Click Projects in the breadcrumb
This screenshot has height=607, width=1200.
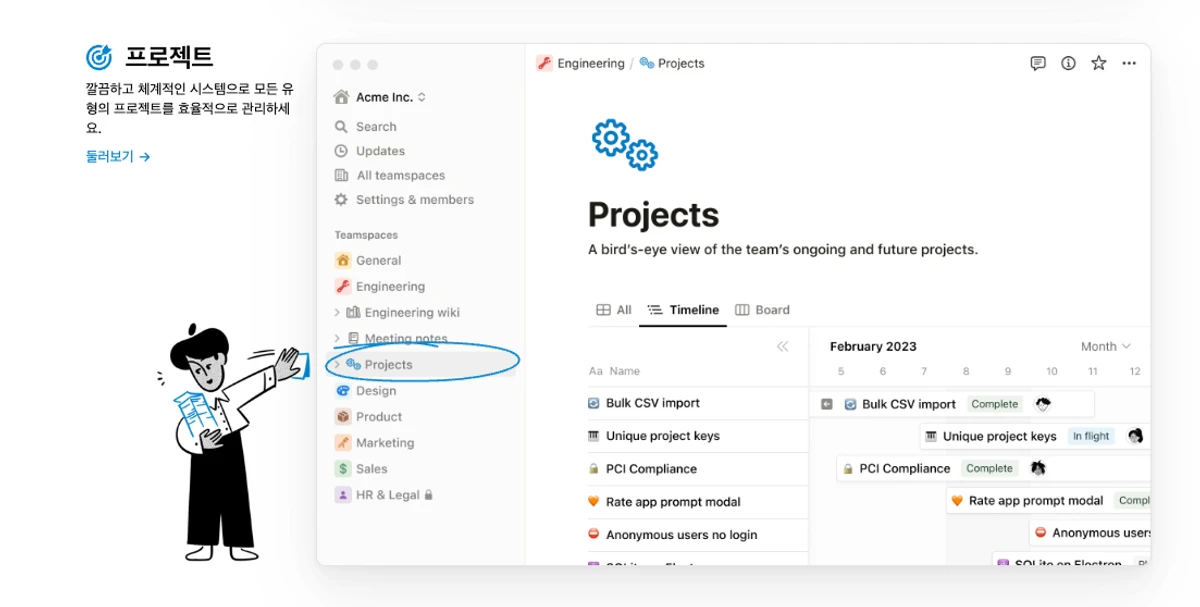[x=681, y=63]
